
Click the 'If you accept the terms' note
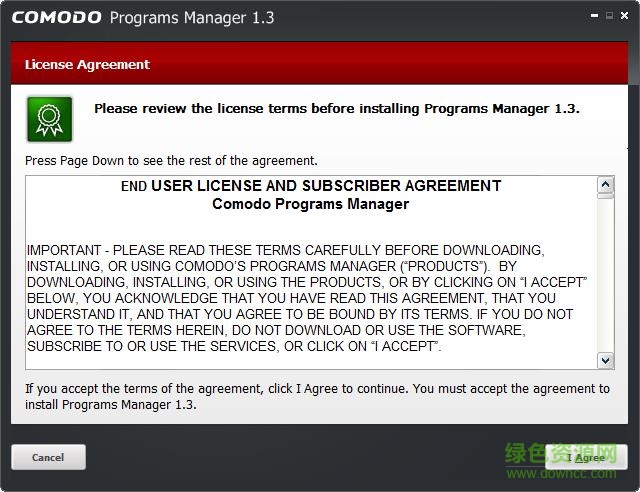[x=317, y=396]
